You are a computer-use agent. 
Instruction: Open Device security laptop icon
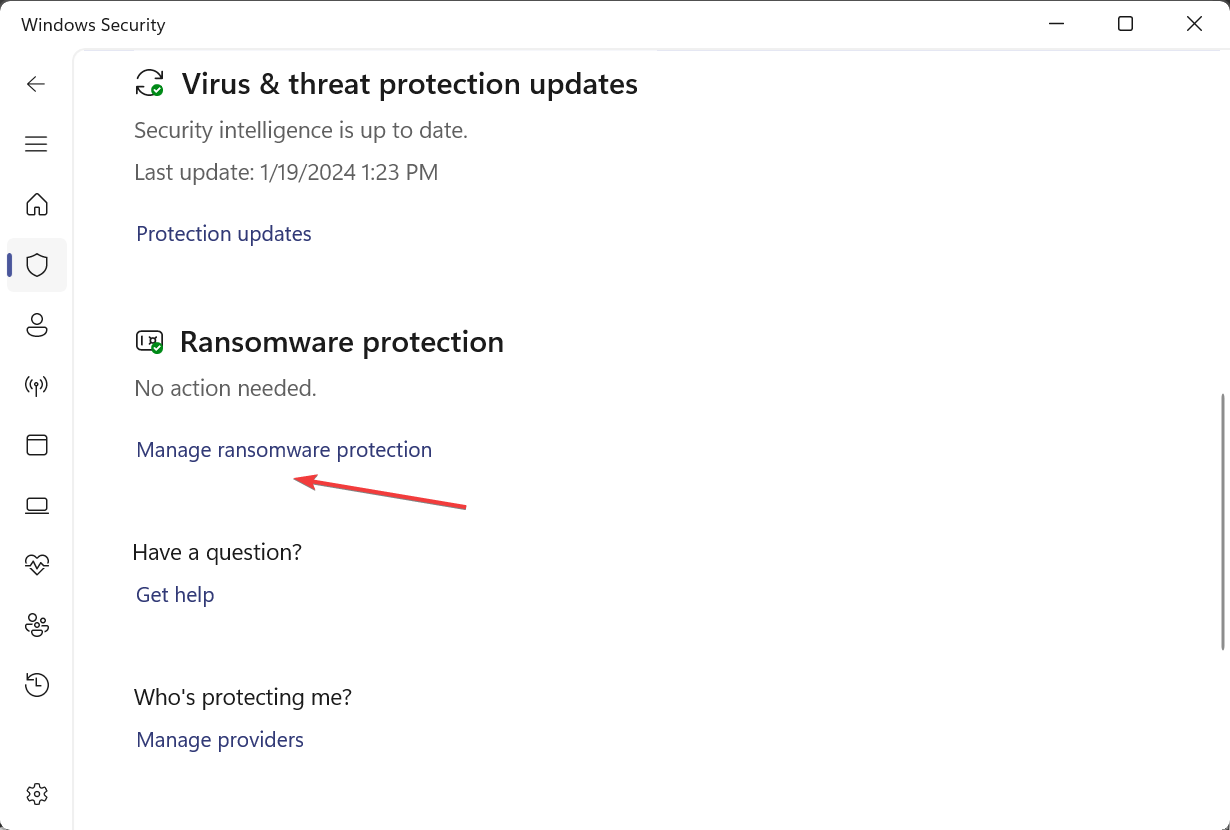(x=37, y=505)
